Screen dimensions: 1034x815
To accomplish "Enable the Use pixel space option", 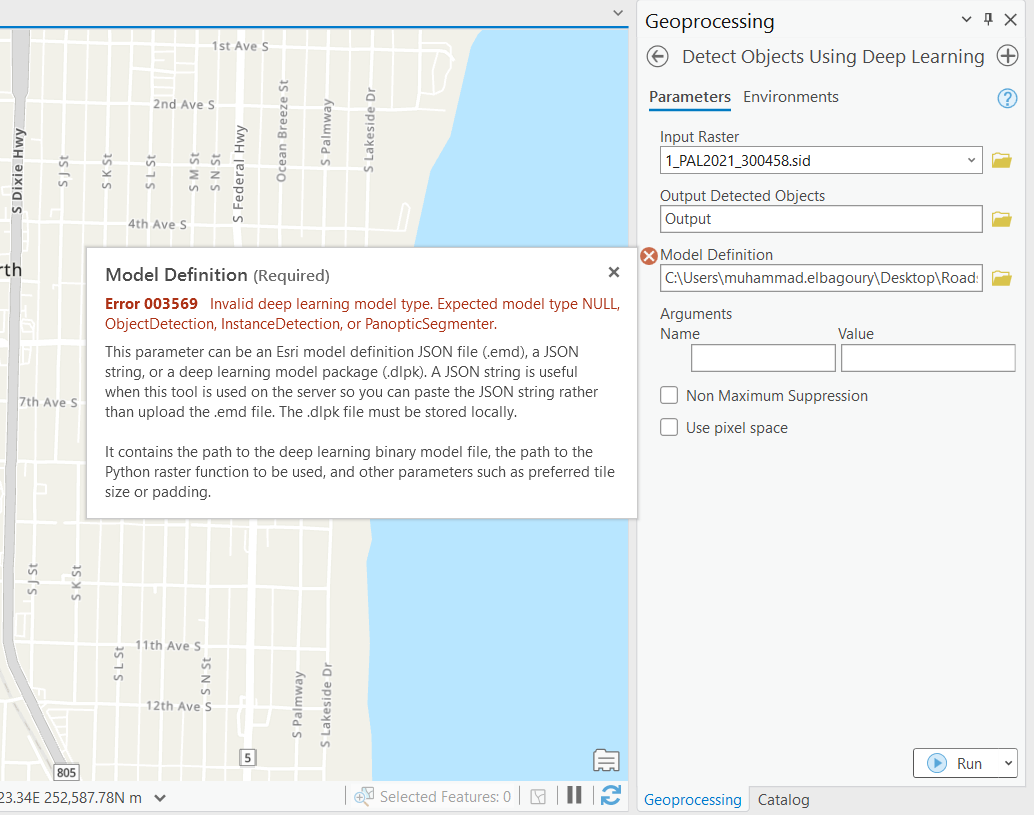I will click(x=668, y=427).
